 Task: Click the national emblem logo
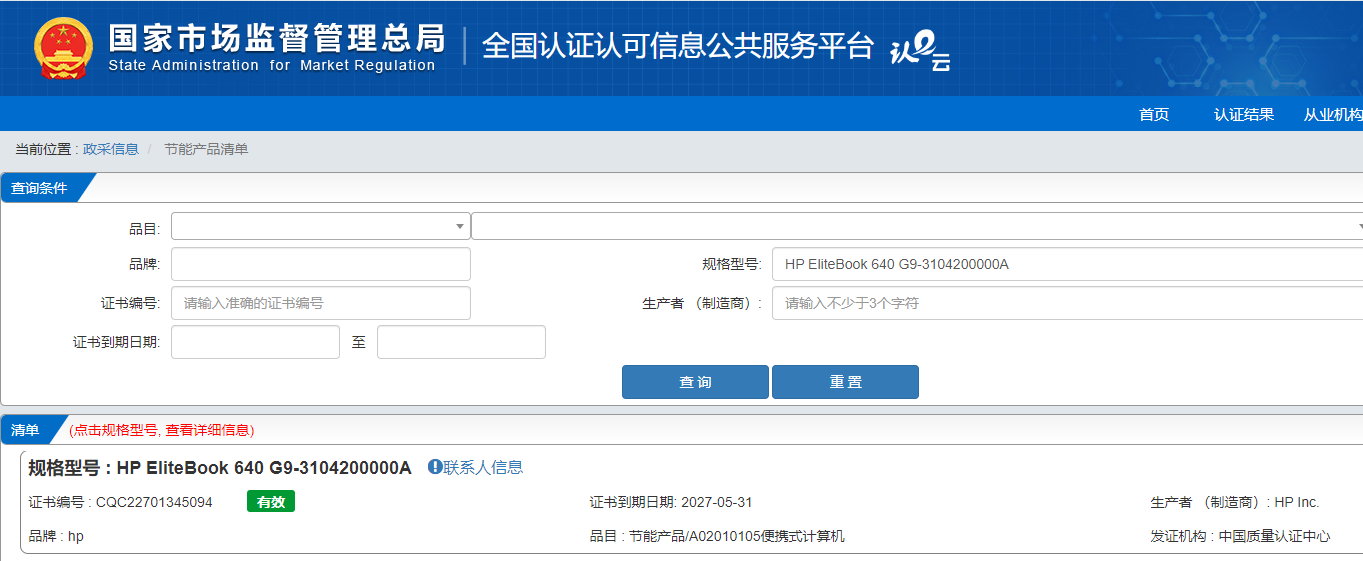click(x=63, y=48)
